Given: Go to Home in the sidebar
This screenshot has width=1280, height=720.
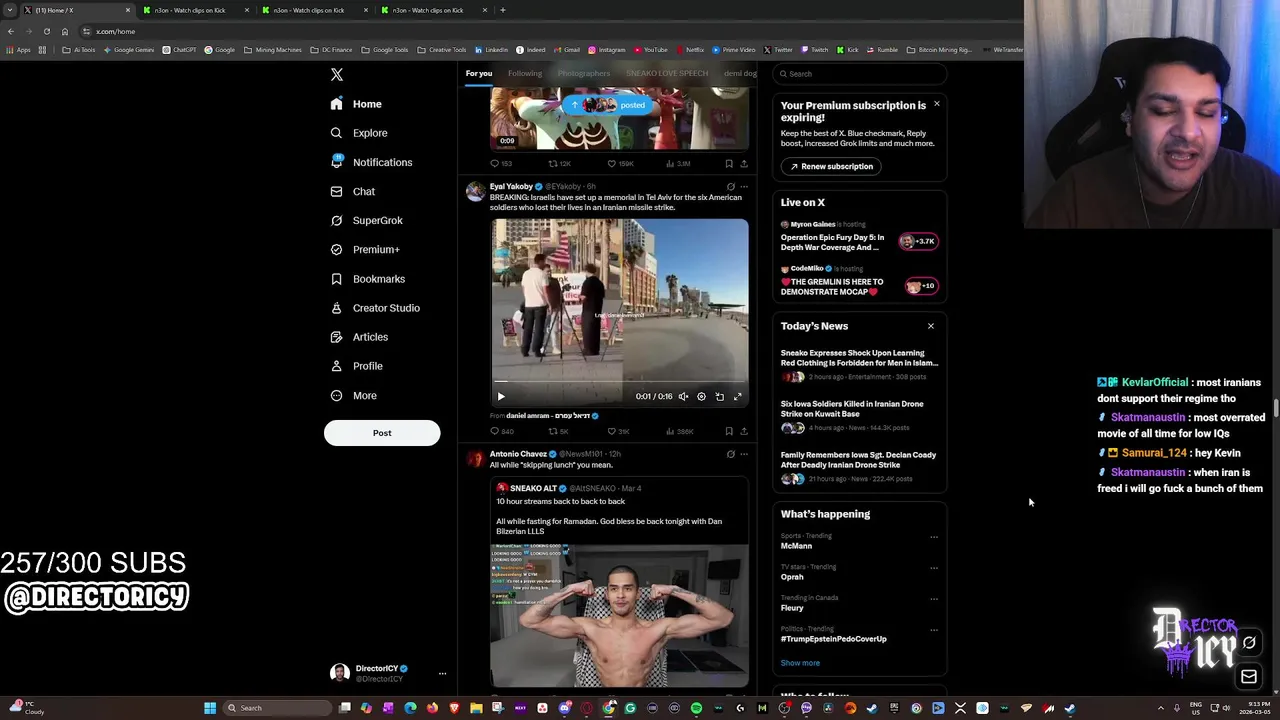Looking at the screenshot, I should tap(356, 104).
